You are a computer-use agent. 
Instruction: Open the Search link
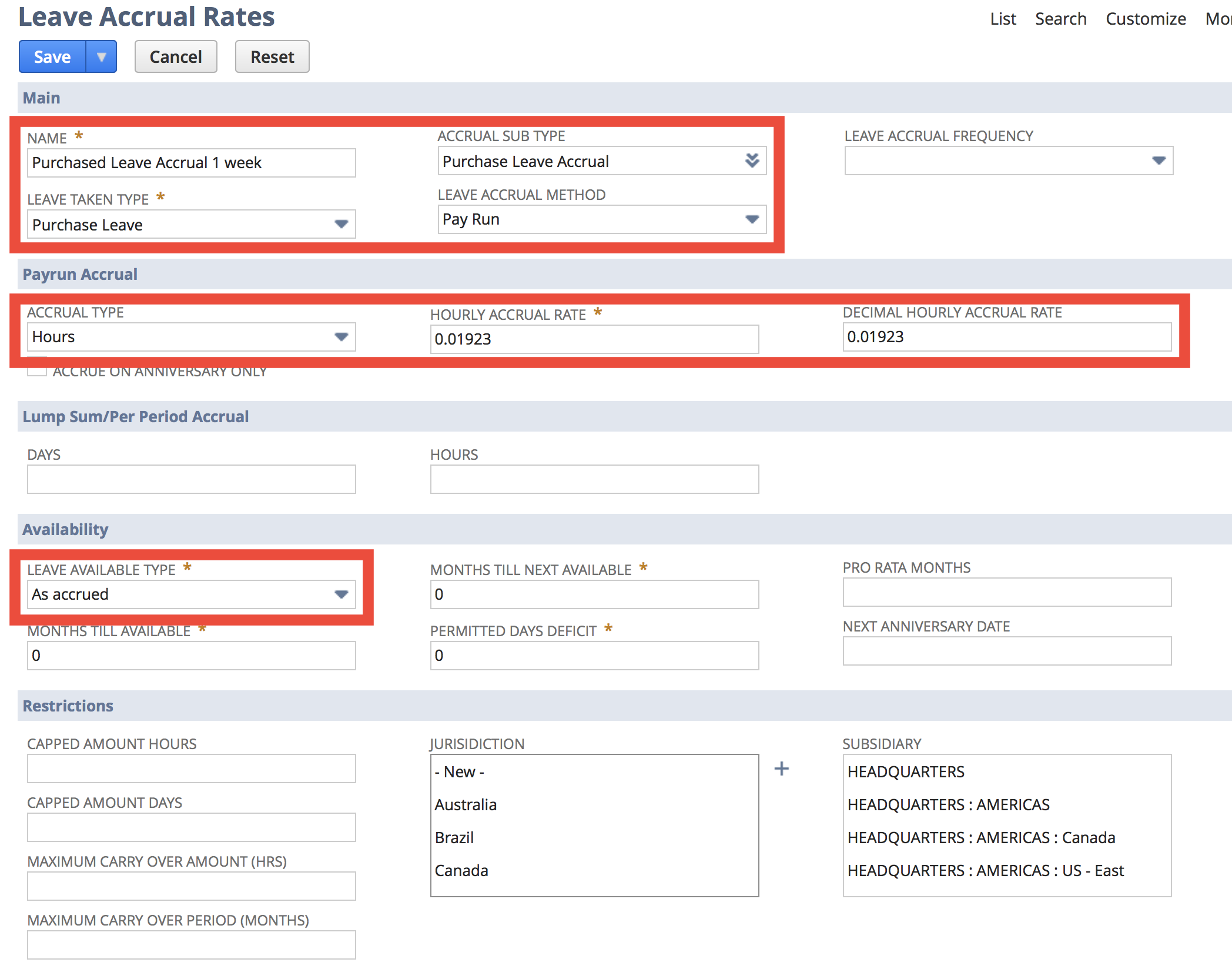point(1061,18)
